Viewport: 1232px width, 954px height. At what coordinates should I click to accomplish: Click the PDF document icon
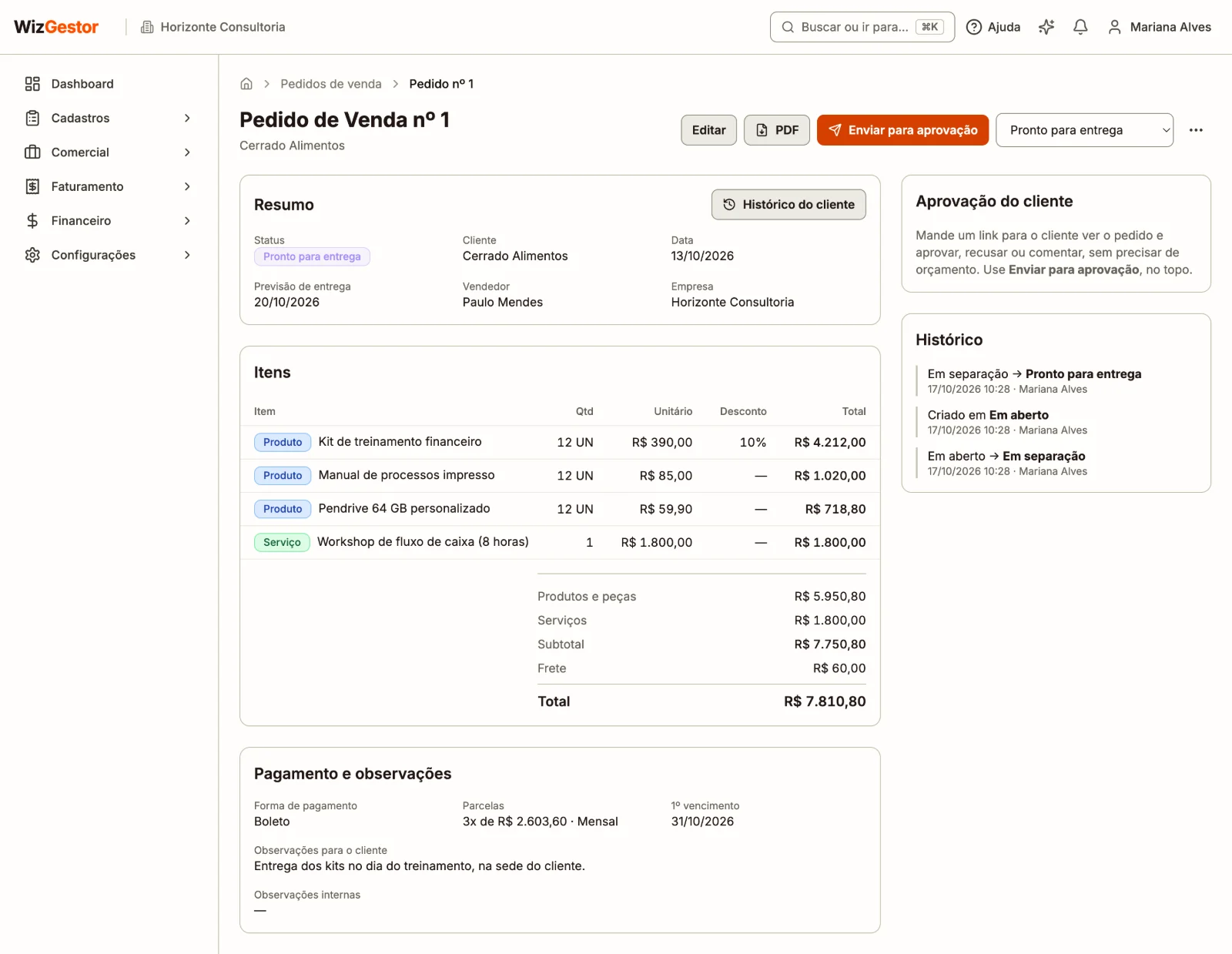tap(762, 130)
